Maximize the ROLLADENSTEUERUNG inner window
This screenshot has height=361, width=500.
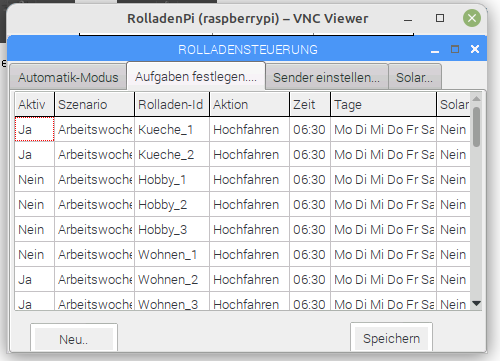[455, 49]
